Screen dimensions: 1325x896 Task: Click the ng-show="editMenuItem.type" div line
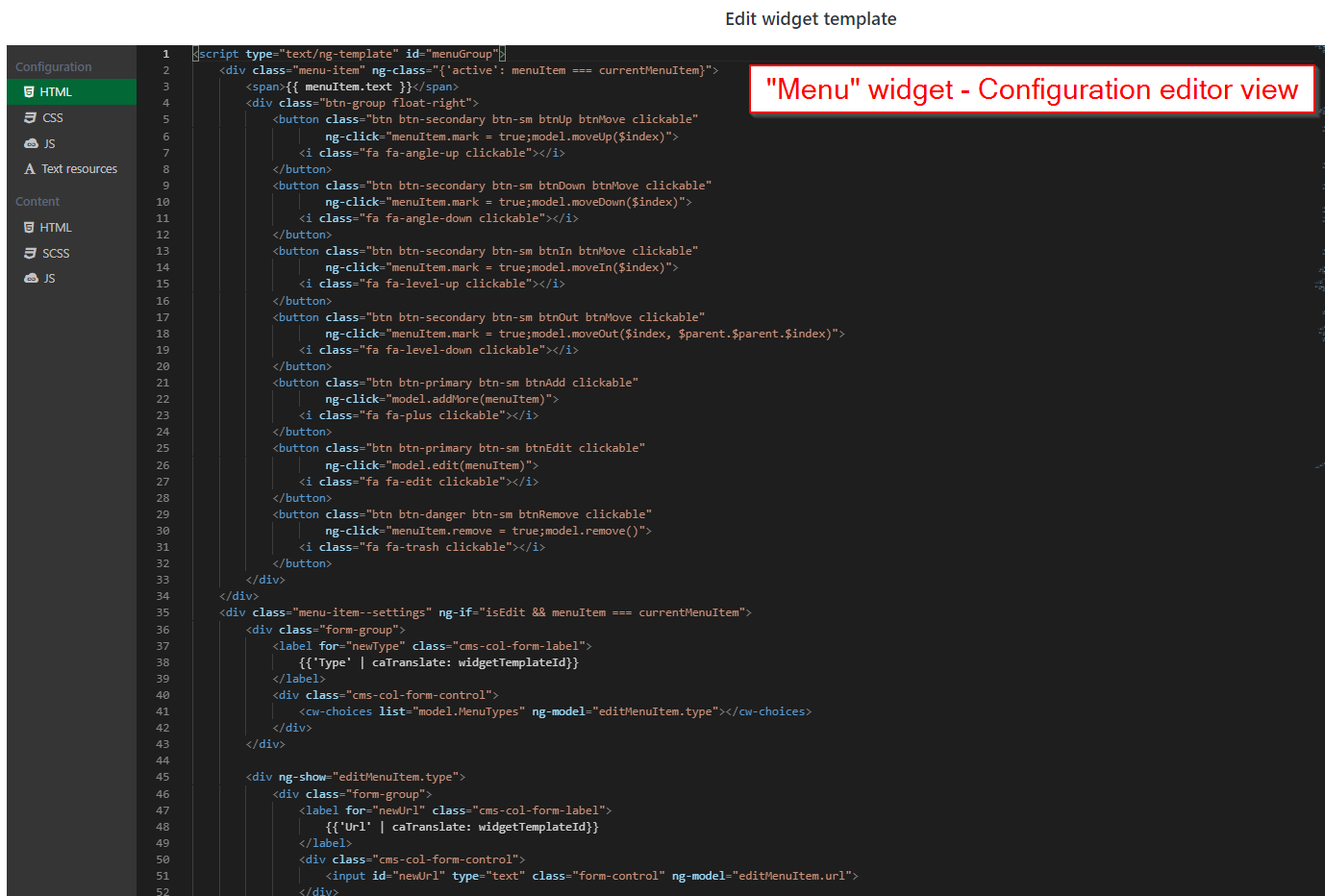356,777
